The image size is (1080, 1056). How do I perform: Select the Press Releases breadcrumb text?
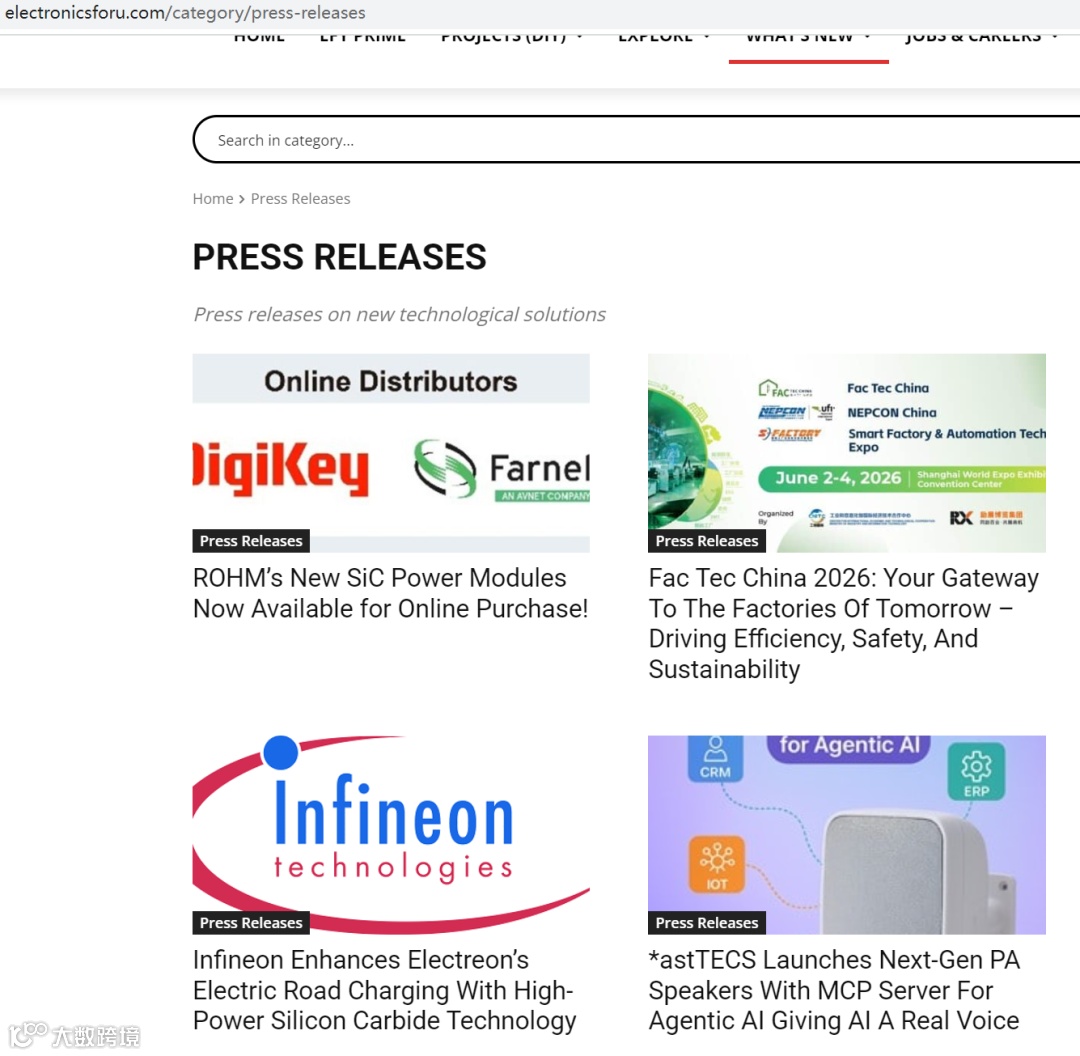click(300, 198)
